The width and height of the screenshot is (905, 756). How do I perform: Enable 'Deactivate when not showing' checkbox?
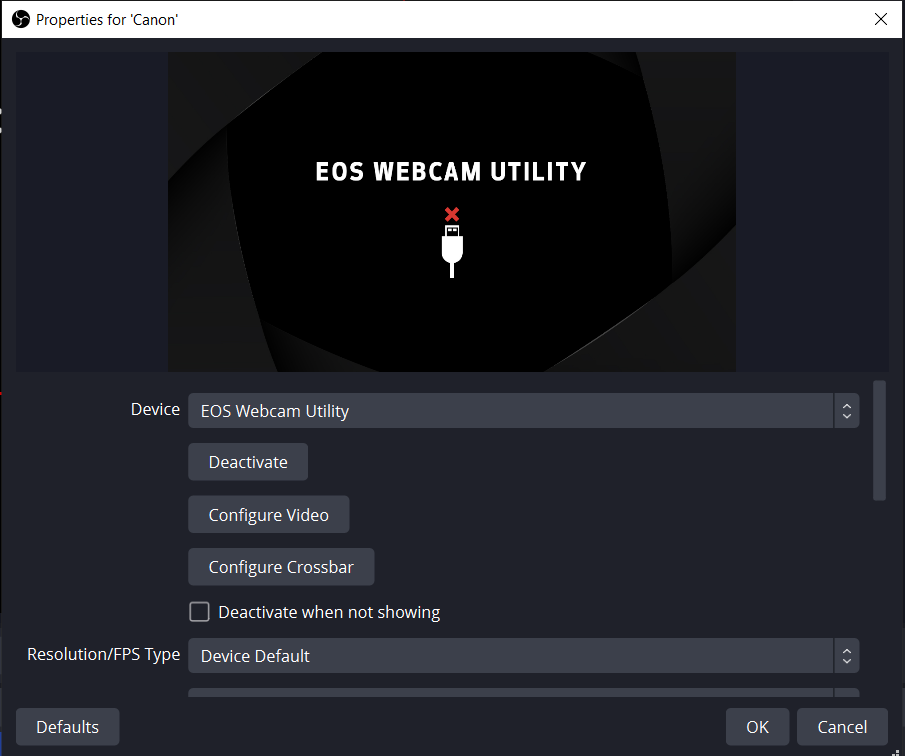(x=200, y=612)
